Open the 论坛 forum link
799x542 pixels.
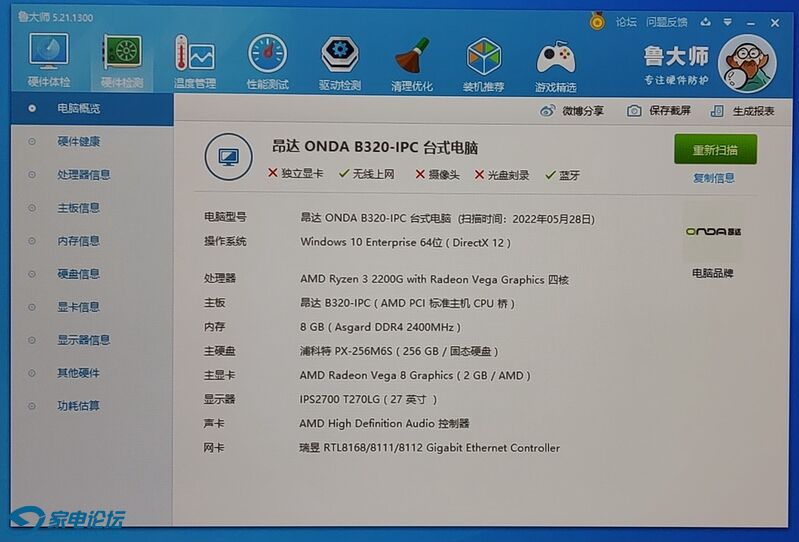point(626,22)
